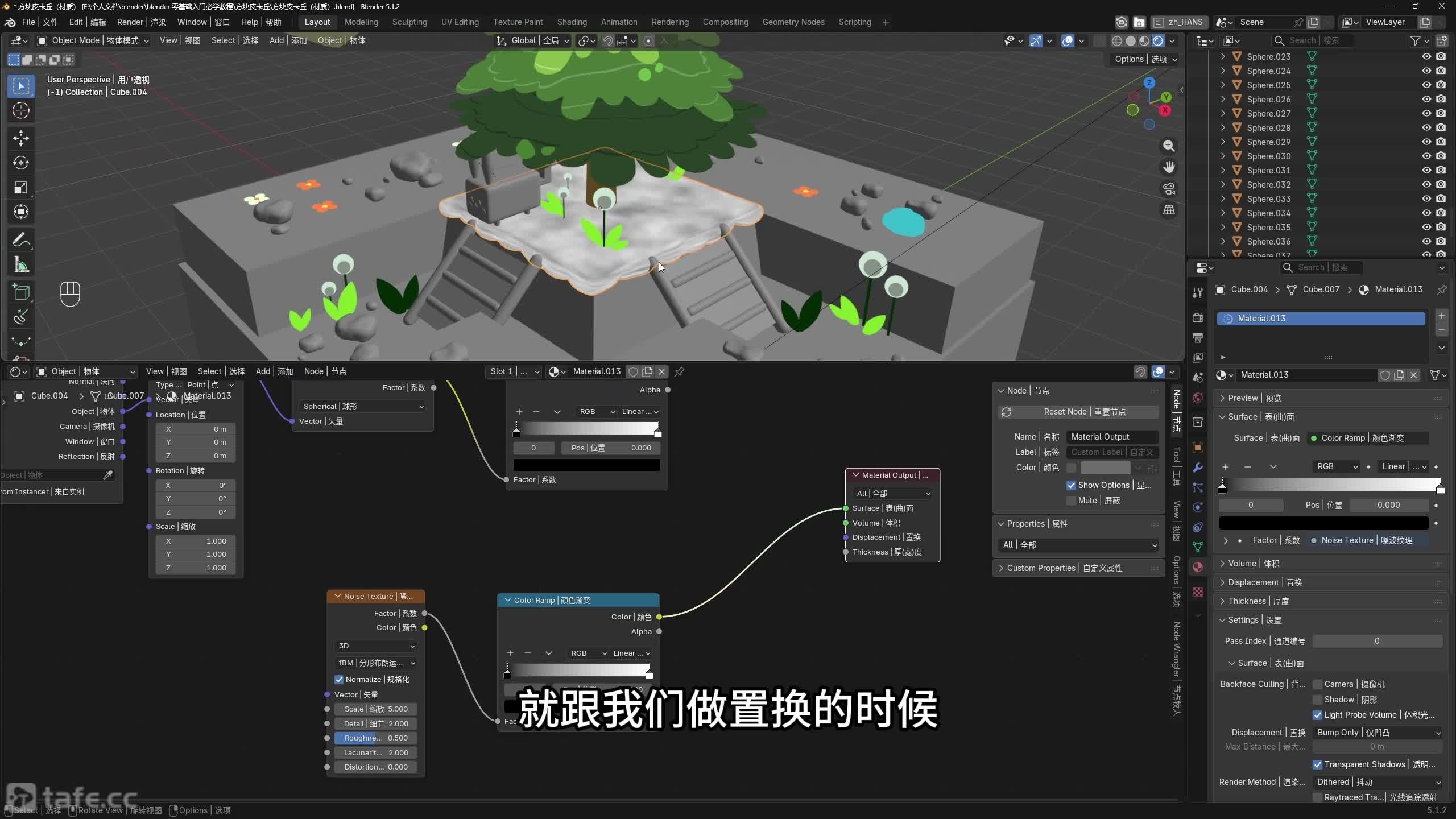Click the zoom viewport magnifier icon
Screen dimensions: 1456x819
(x=1169, y=146)
